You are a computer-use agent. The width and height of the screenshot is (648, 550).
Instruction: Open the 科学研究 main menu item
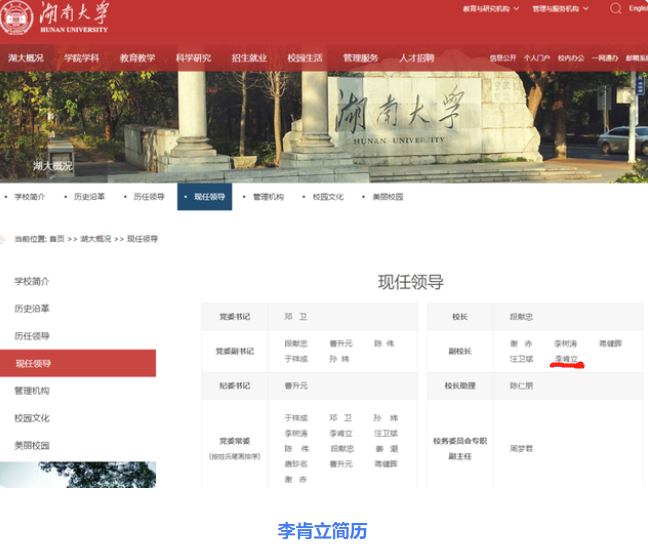pyautogui.click(x=193, y=58)
